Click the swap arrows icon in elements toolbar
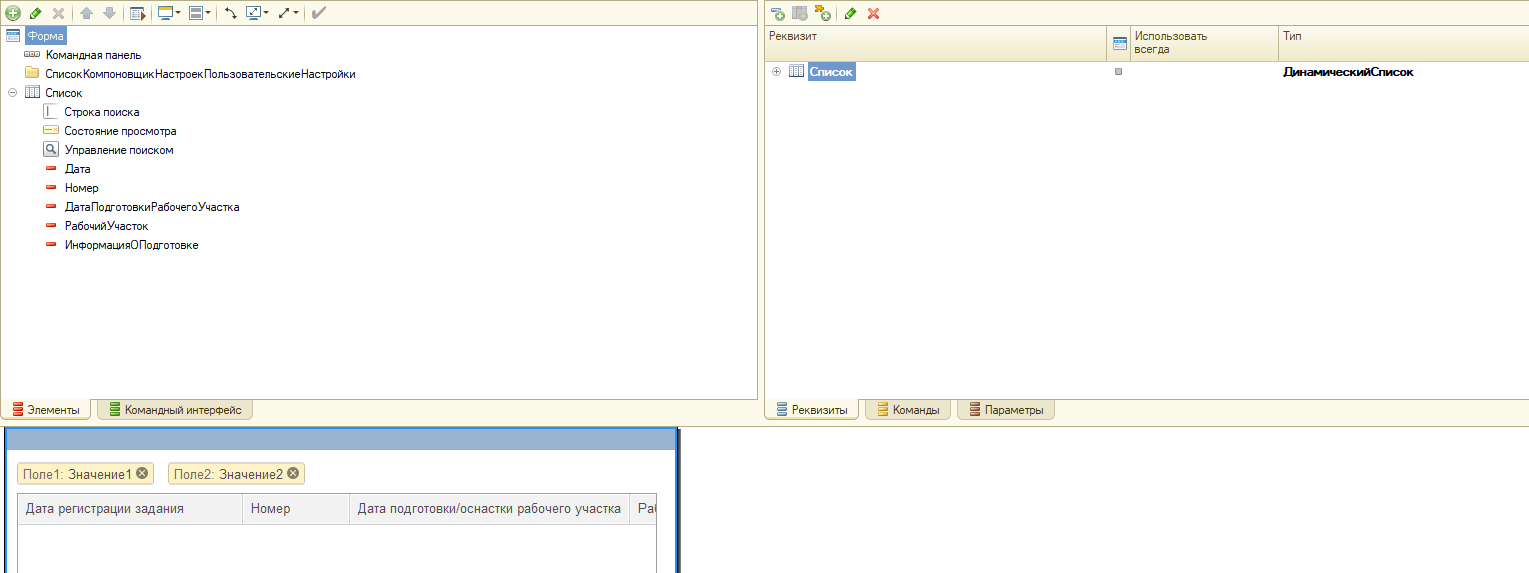Image resolution: width=1529 pixels, height=573 pixels. 230,13
